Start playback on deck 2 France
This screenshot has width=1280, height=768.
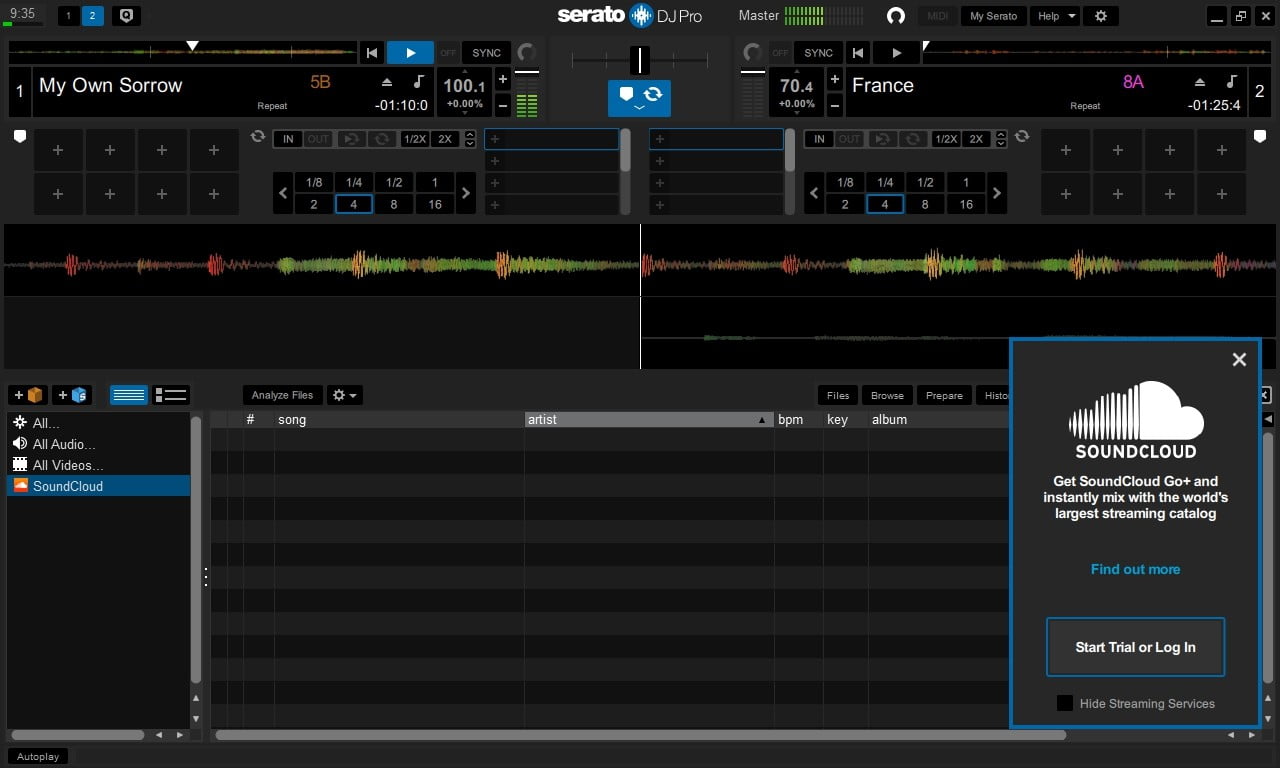pyautogui.click(x=896, y=53)
